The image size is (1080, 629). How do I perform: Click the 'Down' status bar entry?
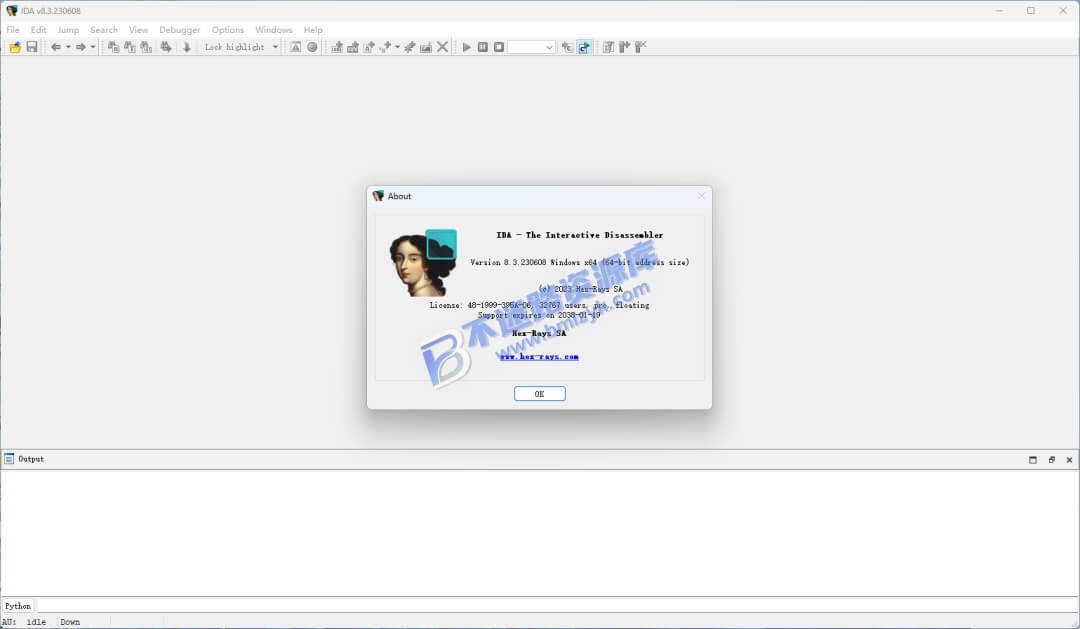(70, 621)
